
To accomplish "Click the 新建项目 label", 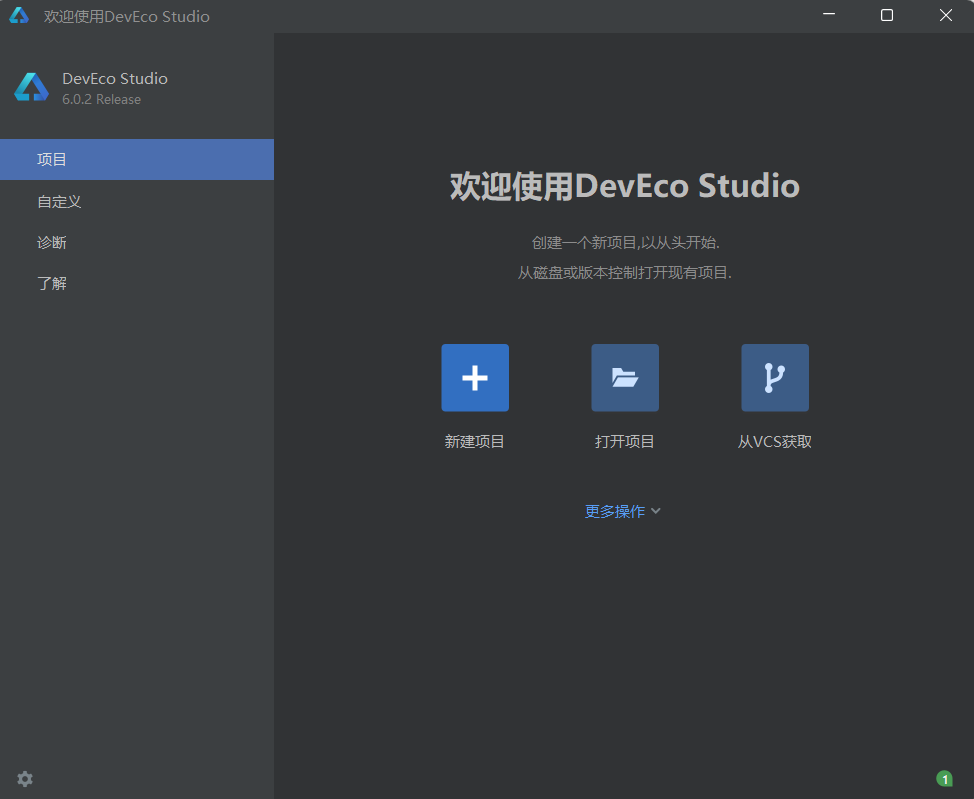I will 475,442.
